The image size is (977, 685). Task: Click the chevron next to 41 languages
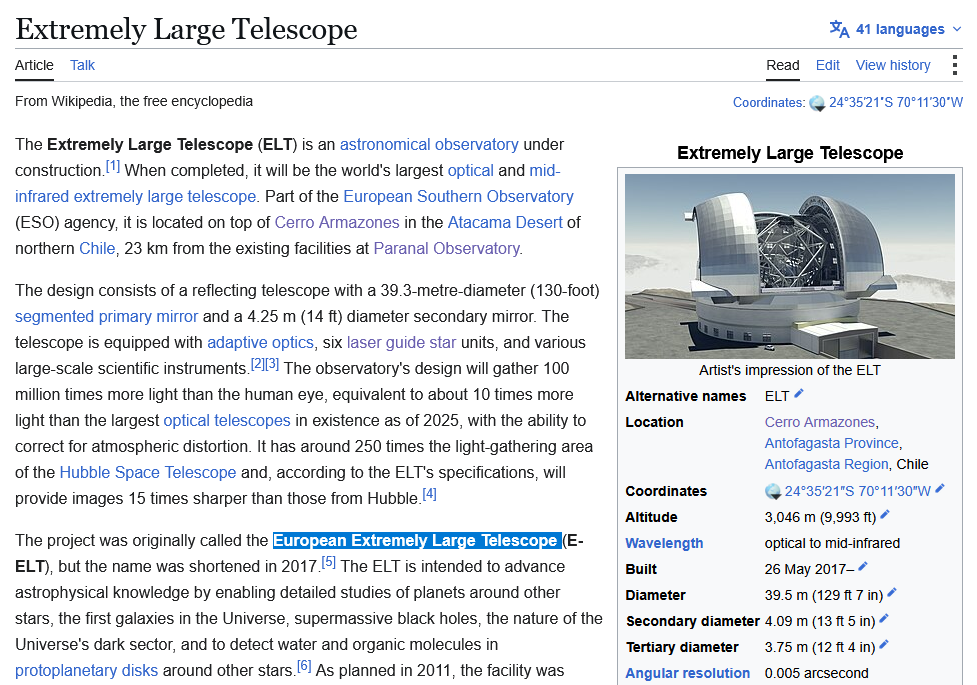point(957,29)
